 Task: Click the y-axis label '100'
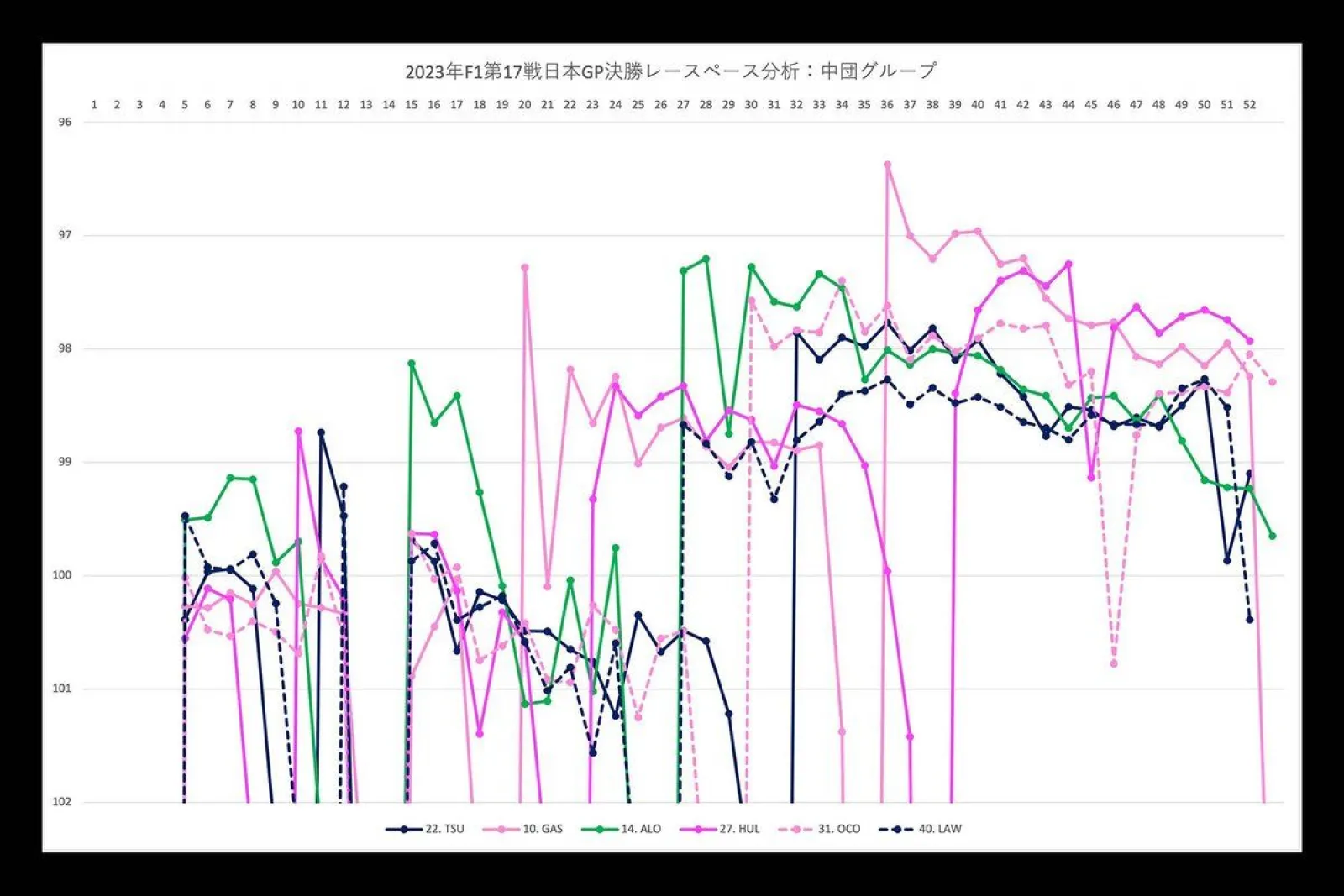[62, 575]
